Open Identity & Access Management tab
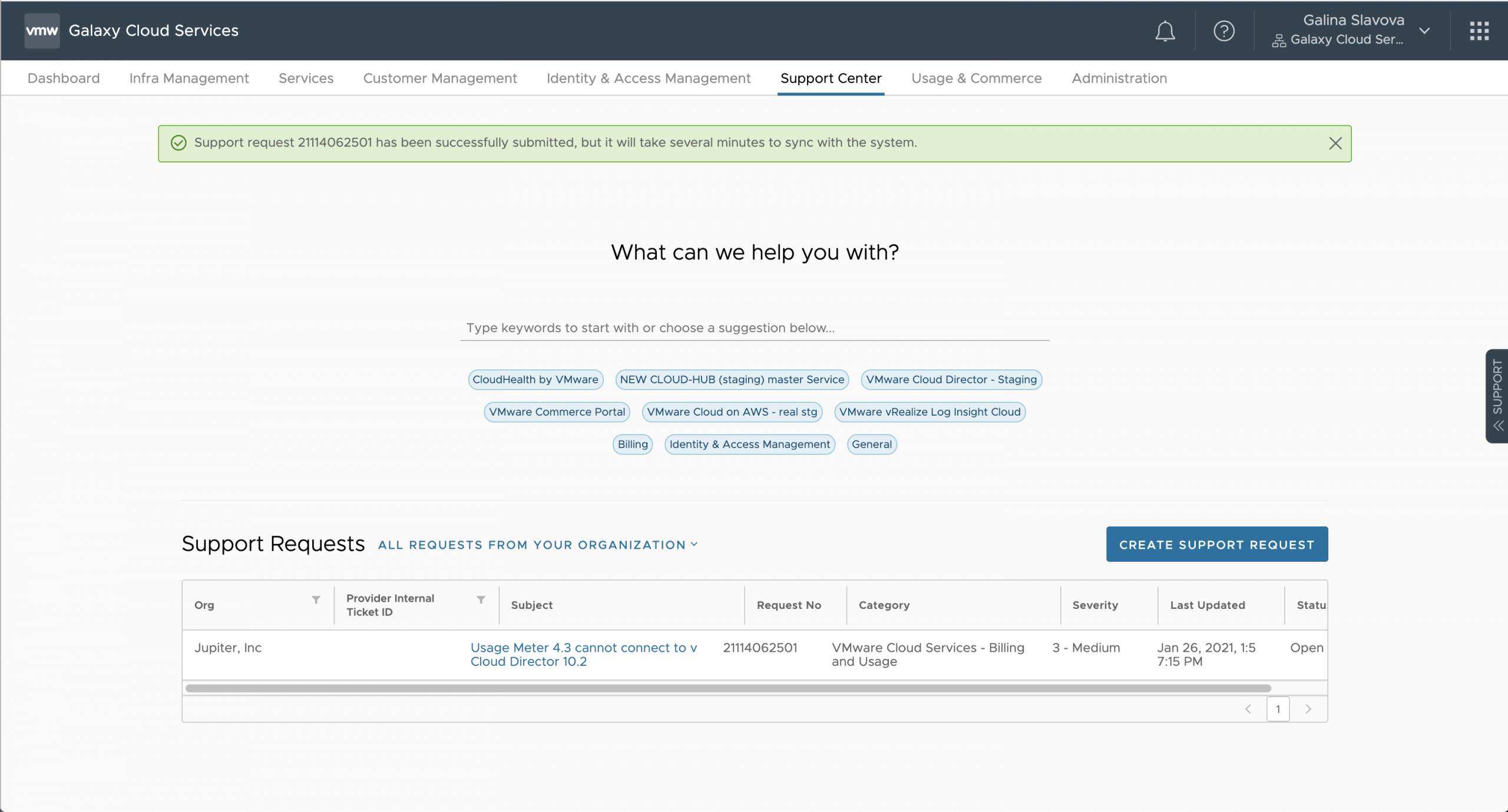 pos(648,78)
